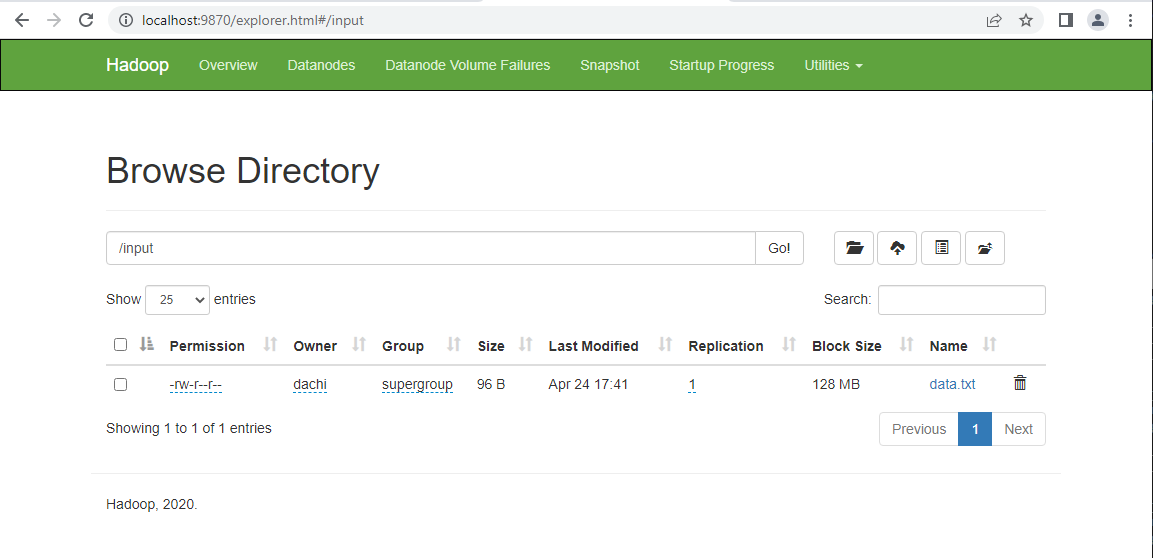Sort by the Permission column arrows
Image resolution: width=1153 pixels, height=558 pixels.
coord(269,345)
